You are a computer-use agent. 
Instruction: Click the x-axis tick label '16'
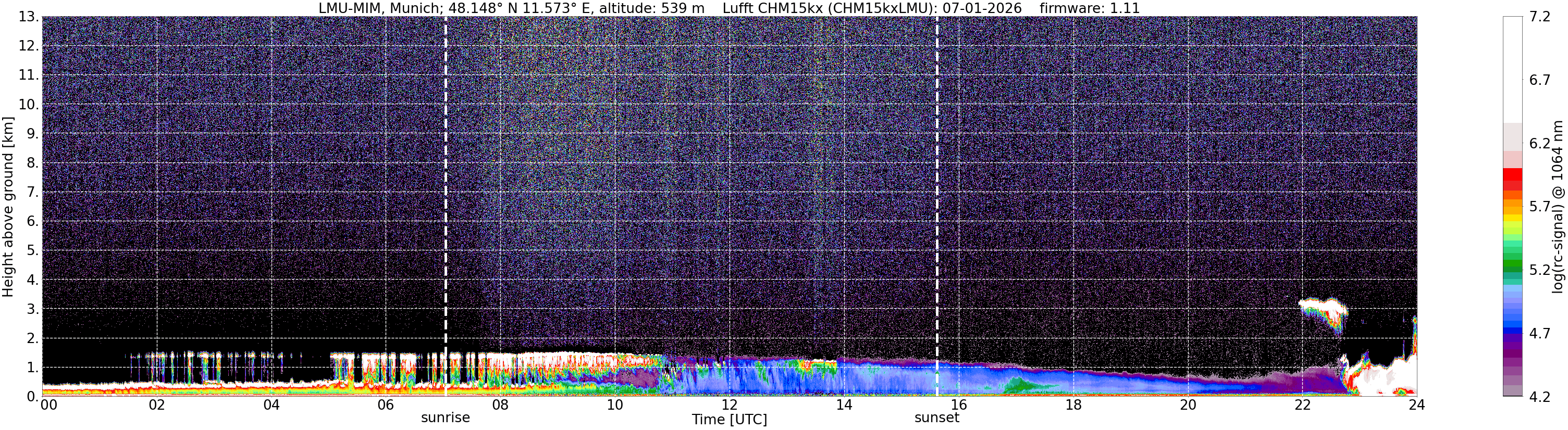tap(959, 405)
